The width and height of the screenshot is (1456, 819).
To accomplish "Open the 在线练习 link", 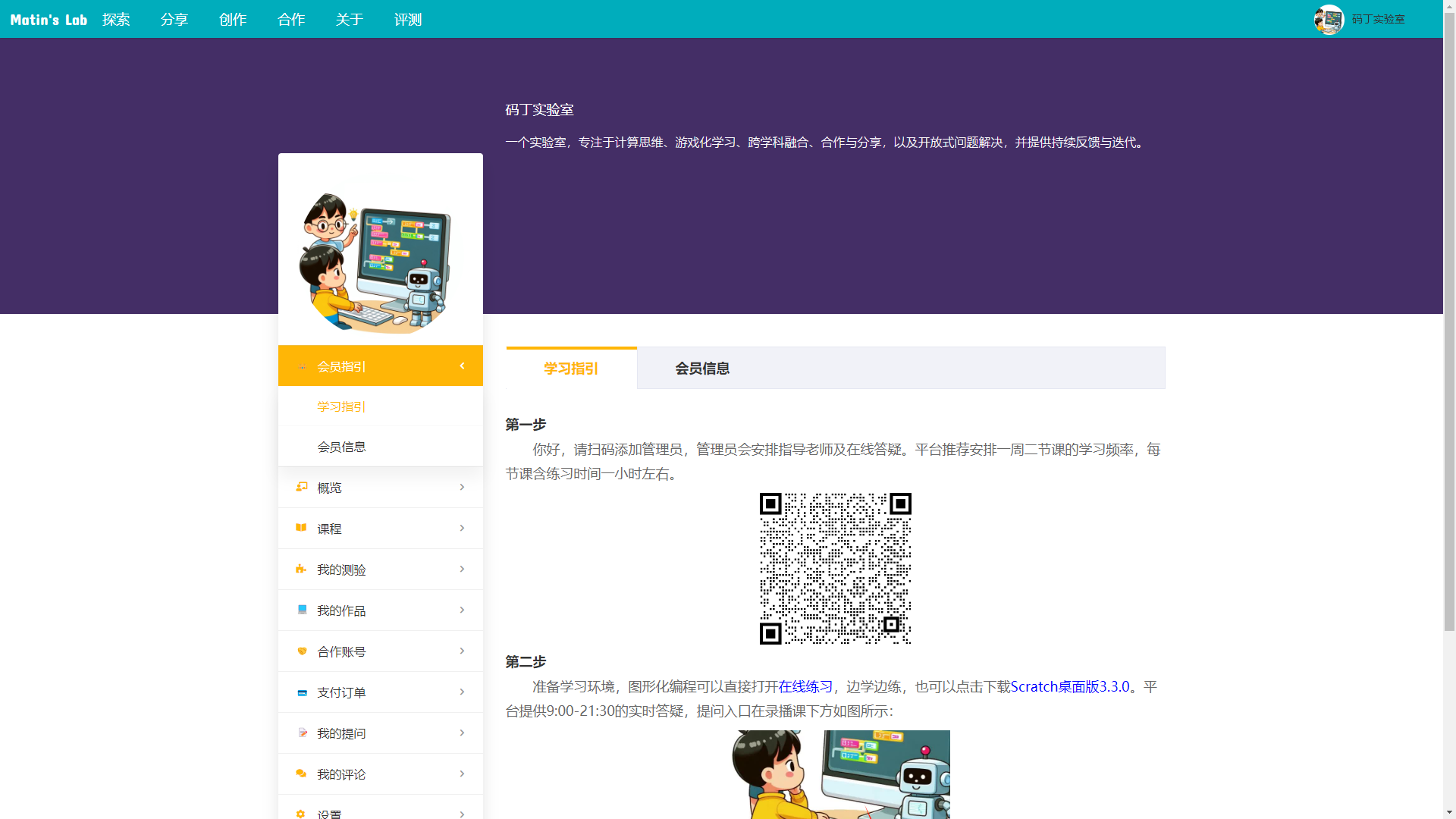I will (805, 686).
